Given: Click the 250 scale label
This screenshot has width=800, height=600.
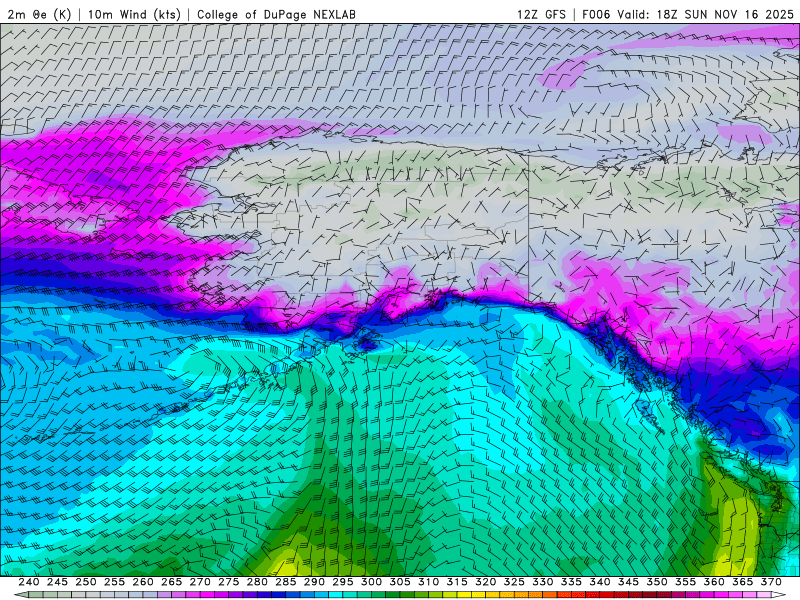Looking at the screenshot, I should click(86, 582).
